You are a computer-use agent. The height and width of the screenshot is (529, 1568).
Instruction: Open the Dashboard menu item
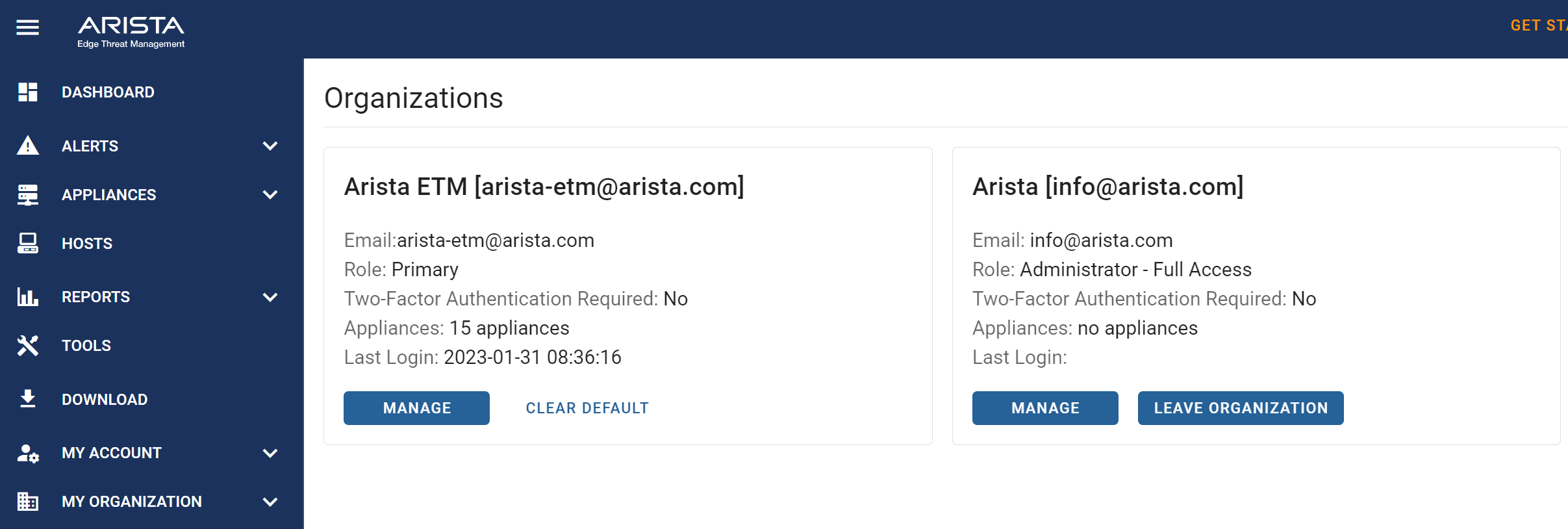coord(108,92)
